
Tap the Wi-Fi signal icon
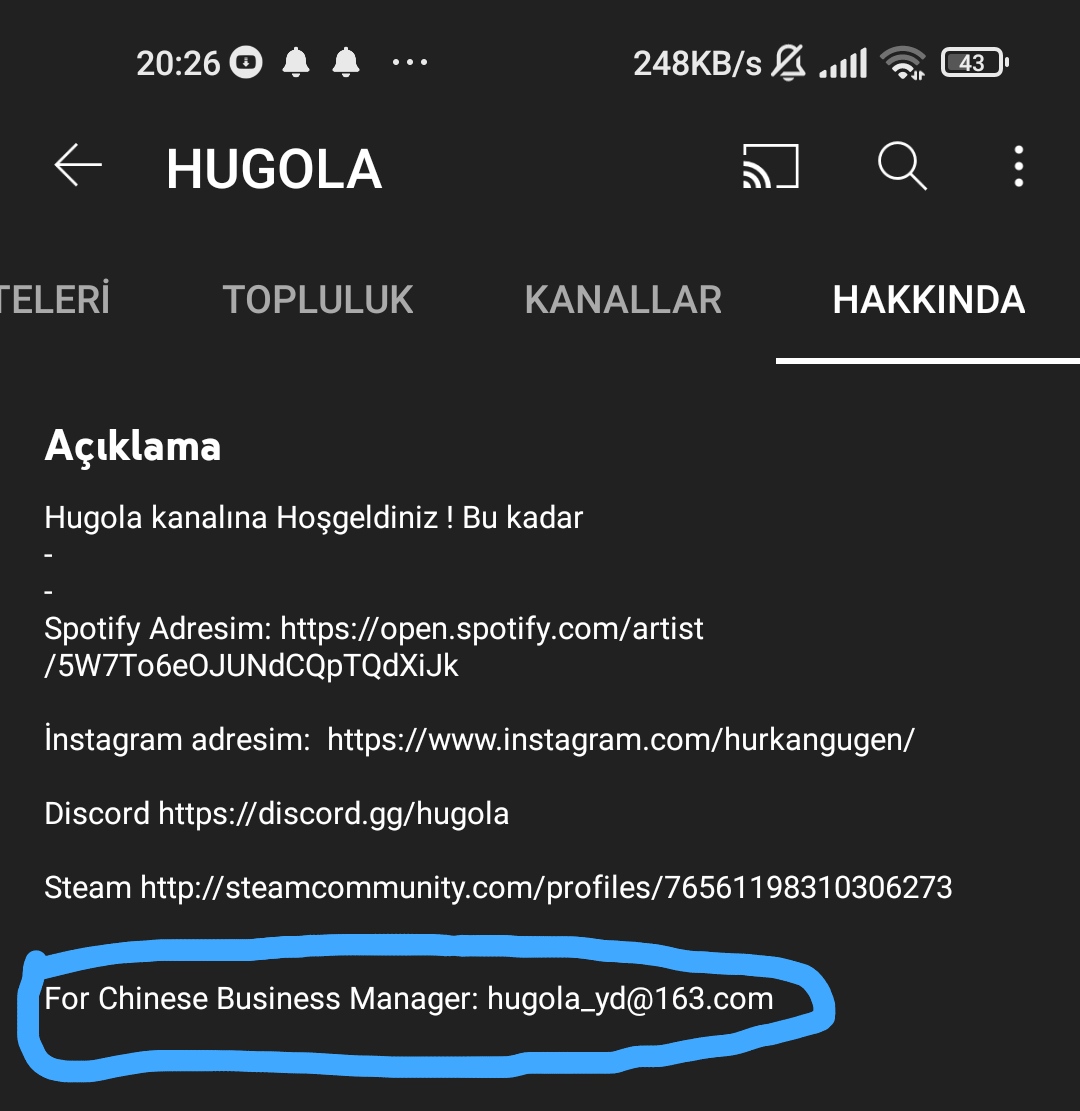pyautogui.click(x=903, y=62)
